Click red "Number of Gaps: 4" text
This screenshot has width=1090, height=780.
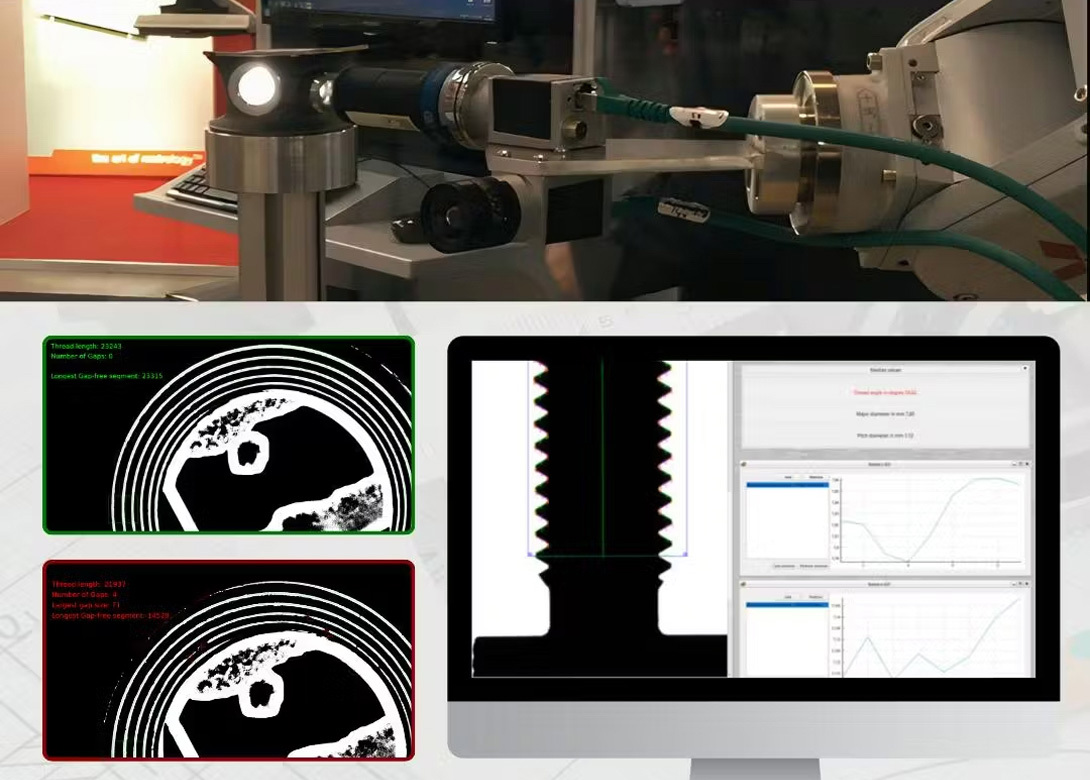tap(85, 595)
